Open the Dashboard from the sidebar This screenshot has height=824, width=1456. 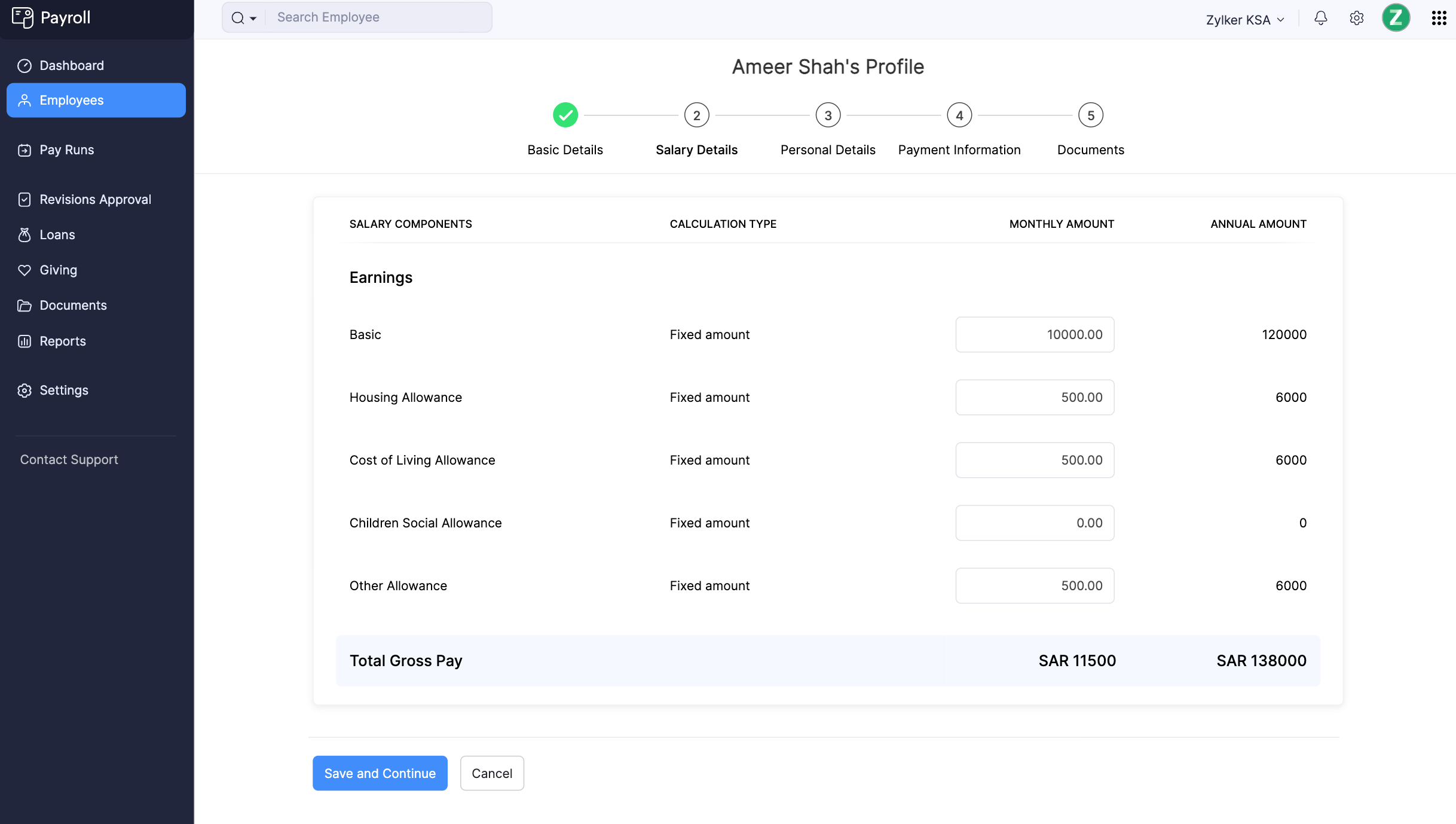[x=72, y=65]
